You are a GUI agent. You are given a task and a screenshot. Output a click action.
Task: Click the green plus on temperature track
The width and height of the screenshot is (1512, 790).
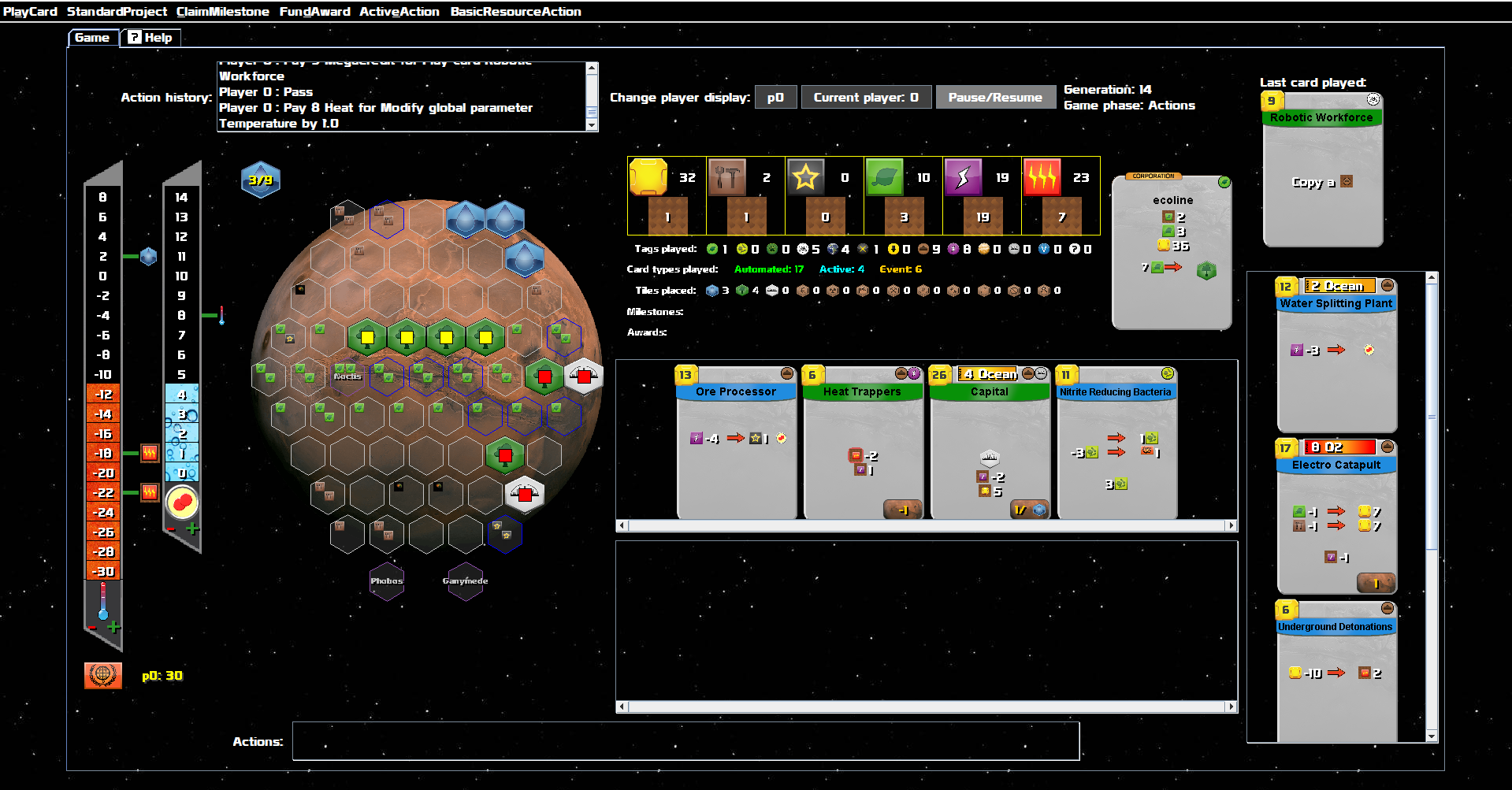point(113,627)
